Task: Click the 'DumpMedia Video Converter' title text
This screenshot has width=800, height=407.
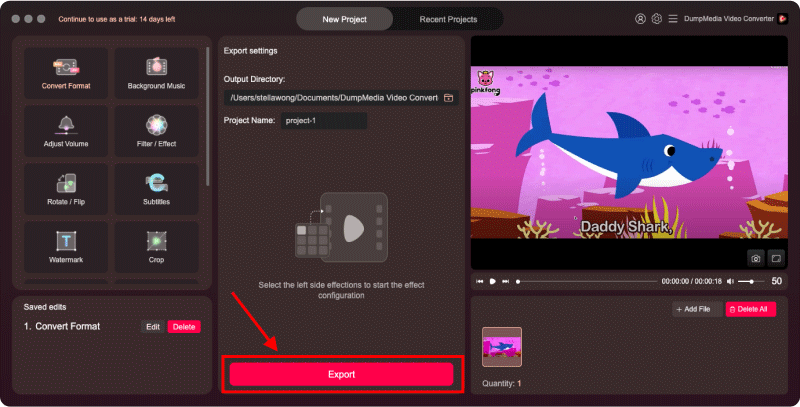Action: pyautogui.click(x=729, y=19)
